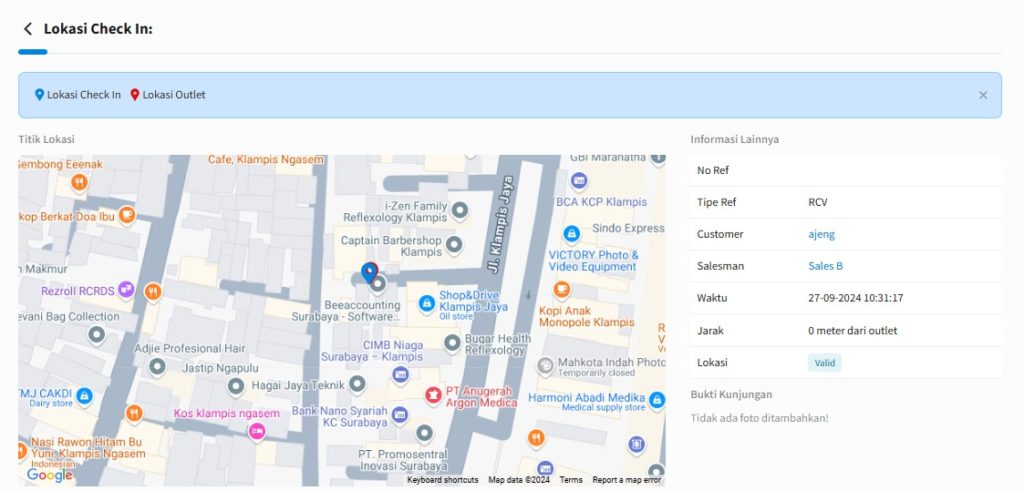Open the i-Zen Family Reflexology map pin
Viewport: 1024px width, 491px height.
coord(460,210)
